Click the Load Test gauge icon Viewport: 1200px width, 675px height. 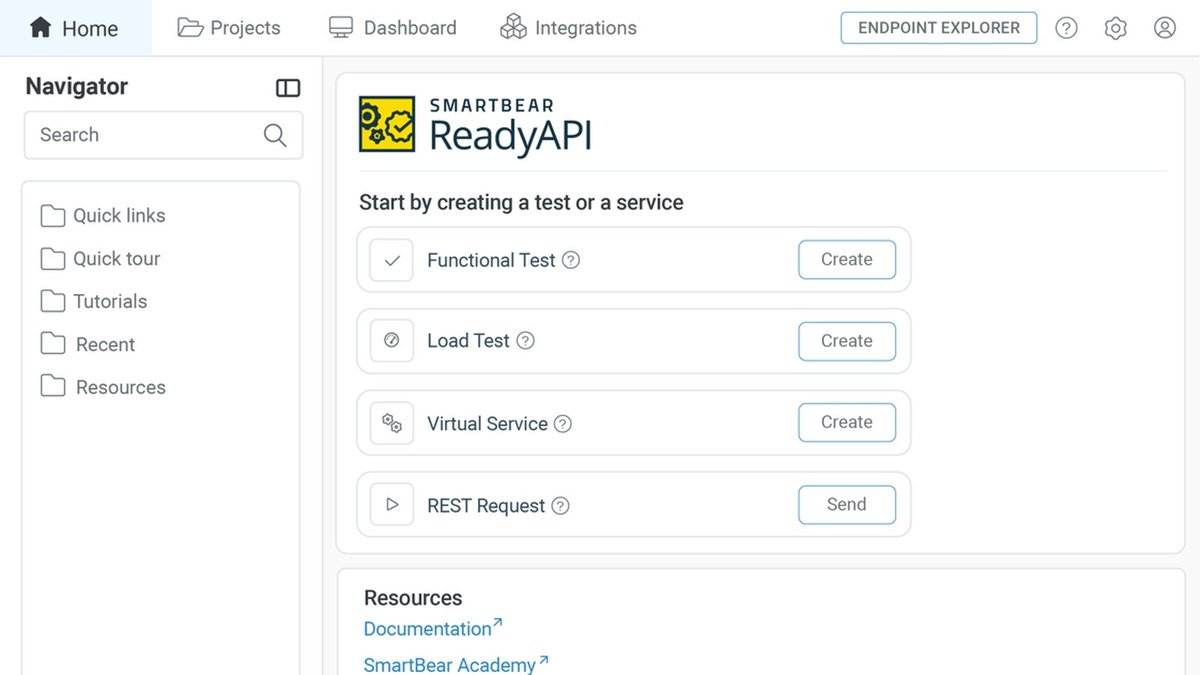[392, 341]
